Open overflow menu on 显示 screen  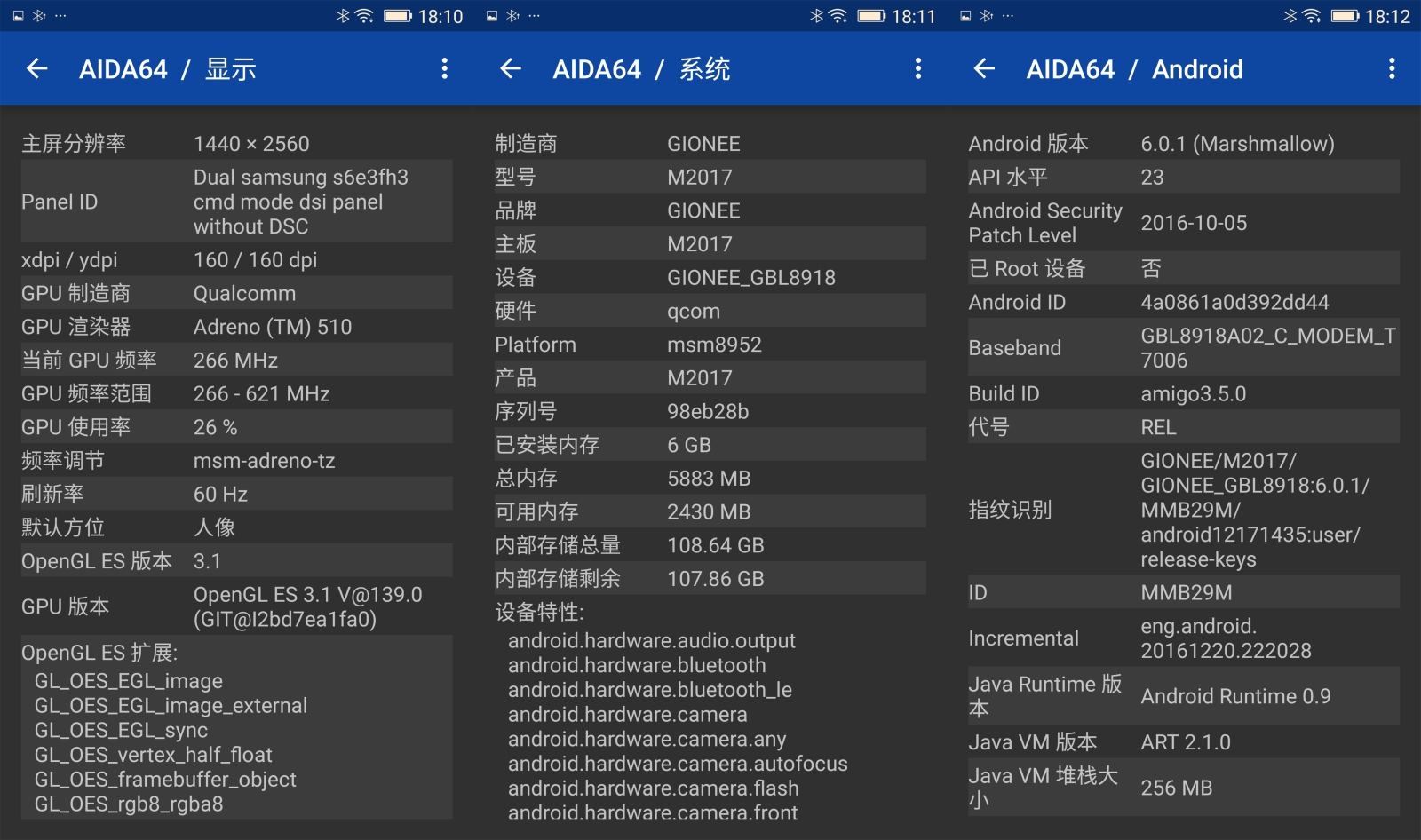click(444, 68)
